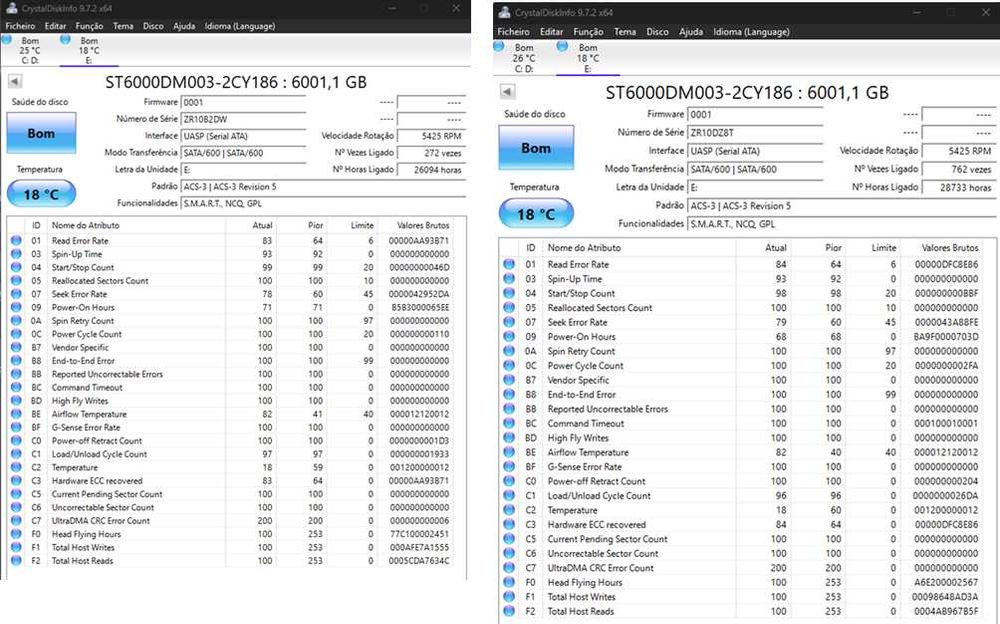Viewport: 1000px width, 624px height.
Task: Select End-to-End Error row in right window
Action: point(742,394)
